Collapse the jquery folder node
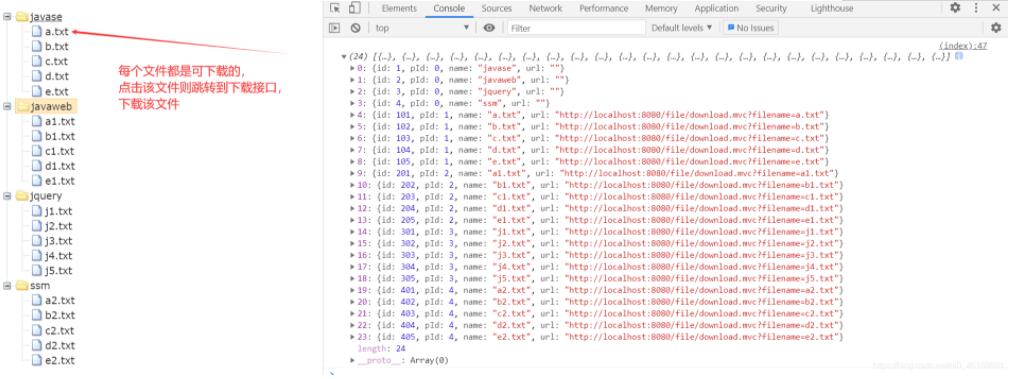This screenshot has width=1011, height=379. tap(7, 195)
